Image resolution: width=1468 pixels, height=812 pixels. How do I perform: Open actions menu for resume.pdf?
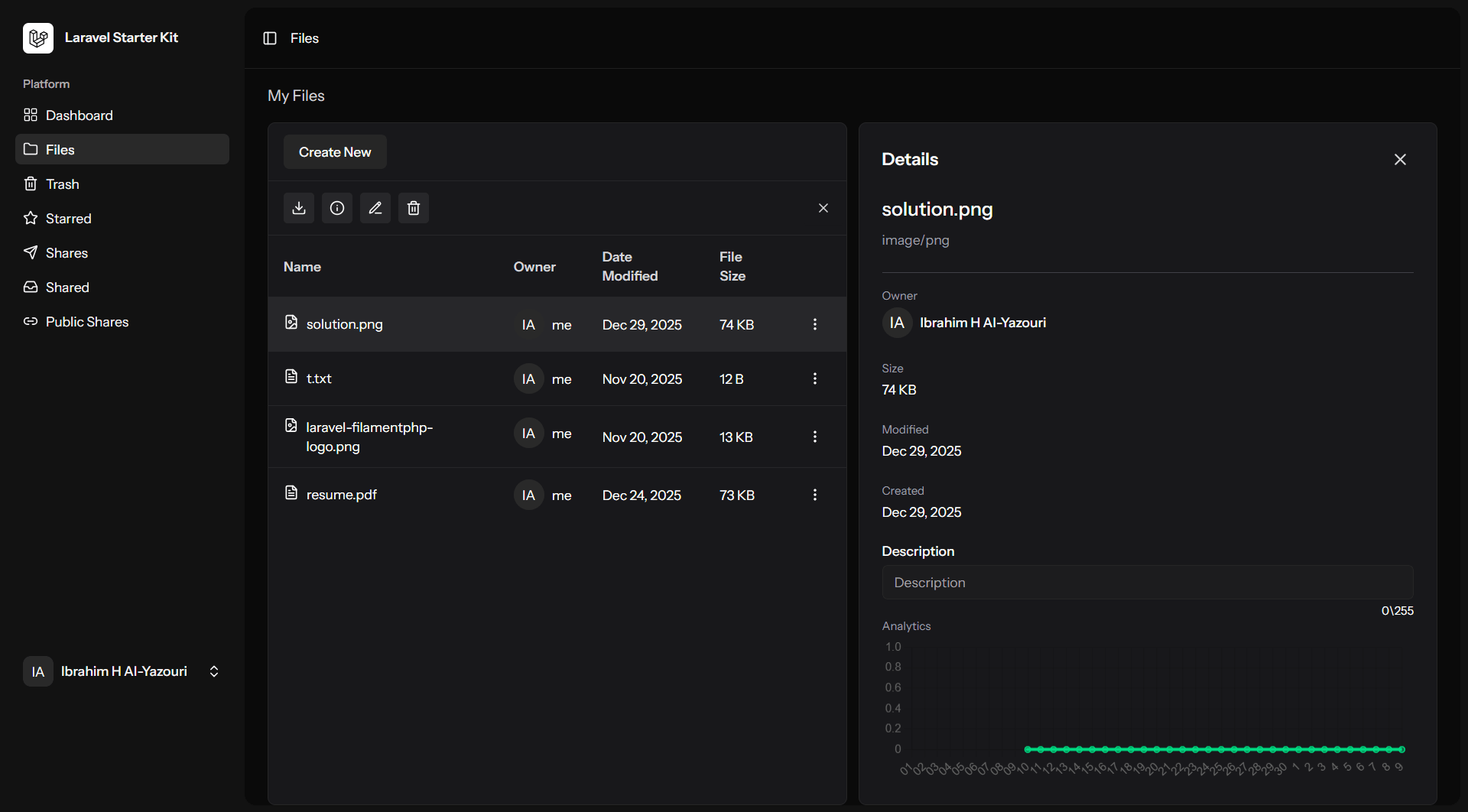[x=815, y=495]
